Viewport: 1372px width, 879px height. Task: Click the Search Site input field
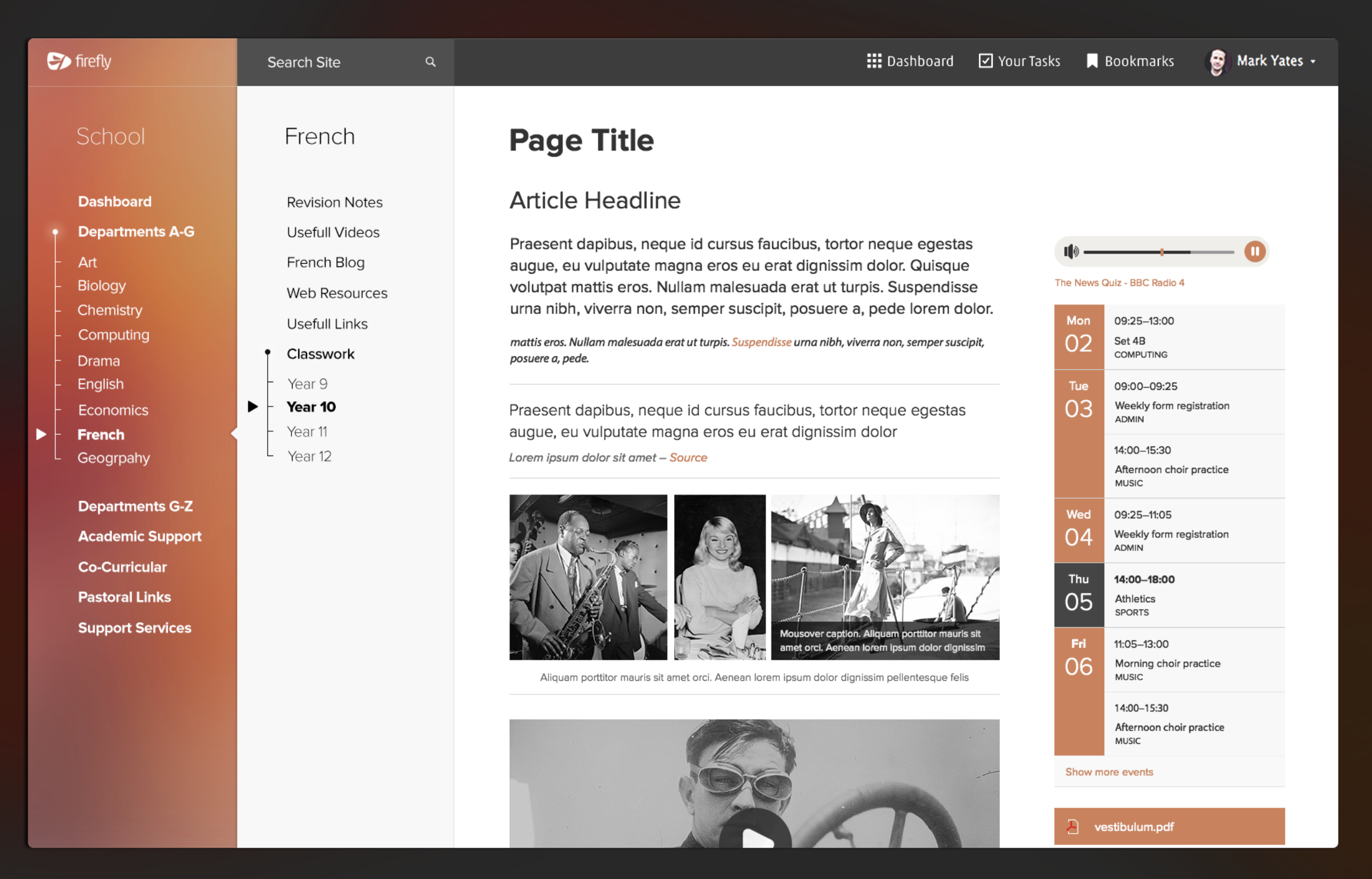[345, 62]
